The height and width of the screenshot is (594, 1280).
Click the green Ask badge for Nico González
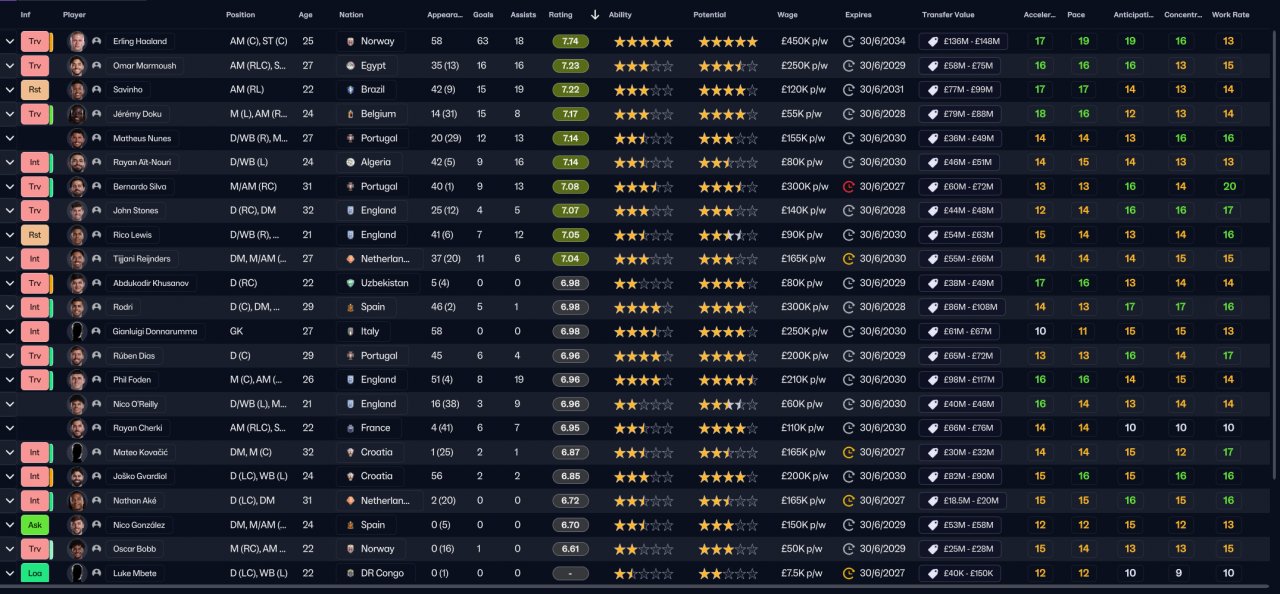(34, 525)
